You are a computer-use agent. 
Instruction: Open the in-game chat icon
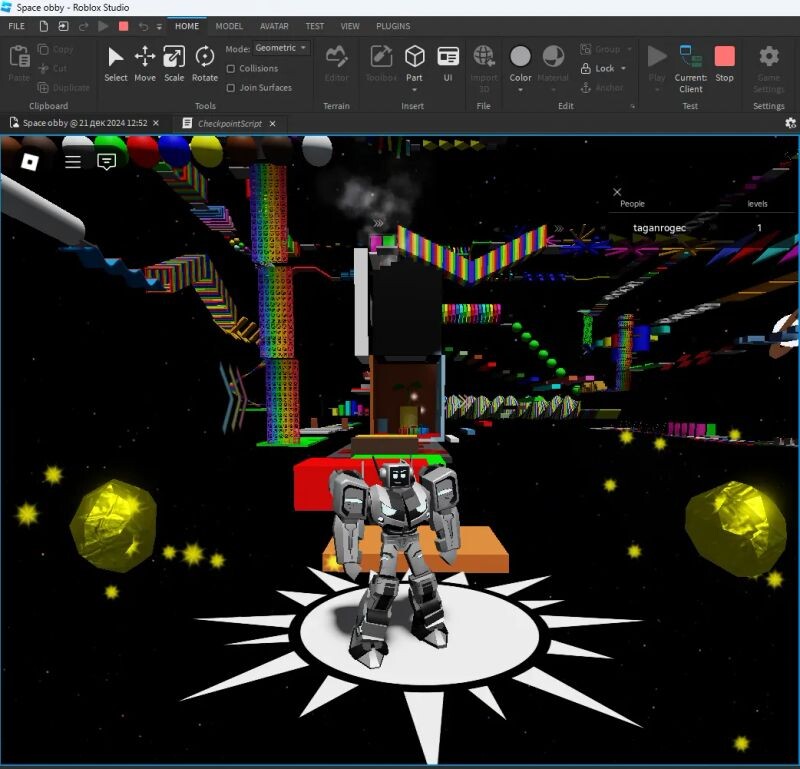(107, 161)
